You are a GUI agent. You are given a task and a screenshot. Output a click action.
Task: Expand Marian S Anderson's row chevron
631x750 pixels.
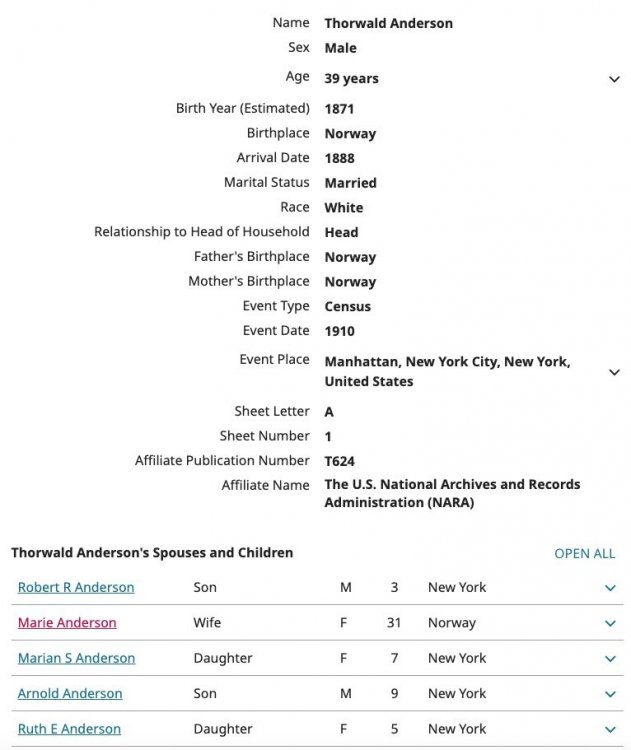pyautogui.click(x=610, y=659)
